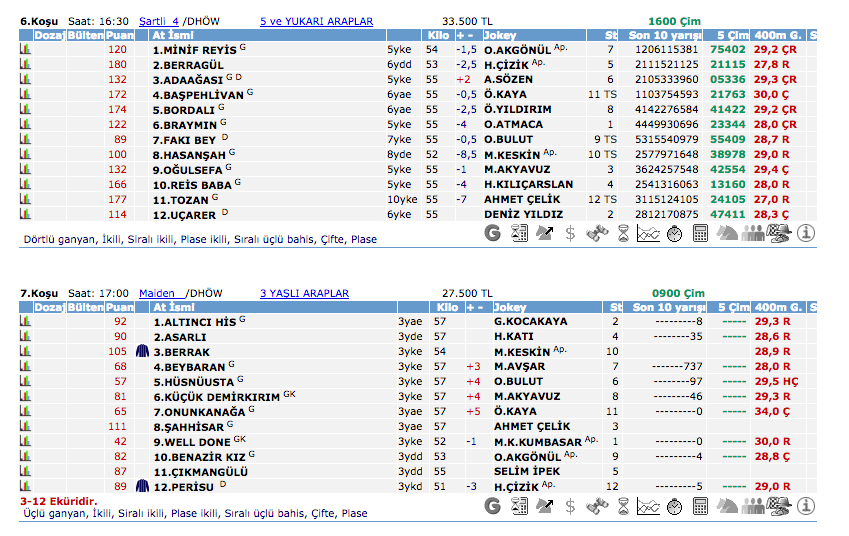Click checkered flag icon below race 7

[x=780, y=507]
